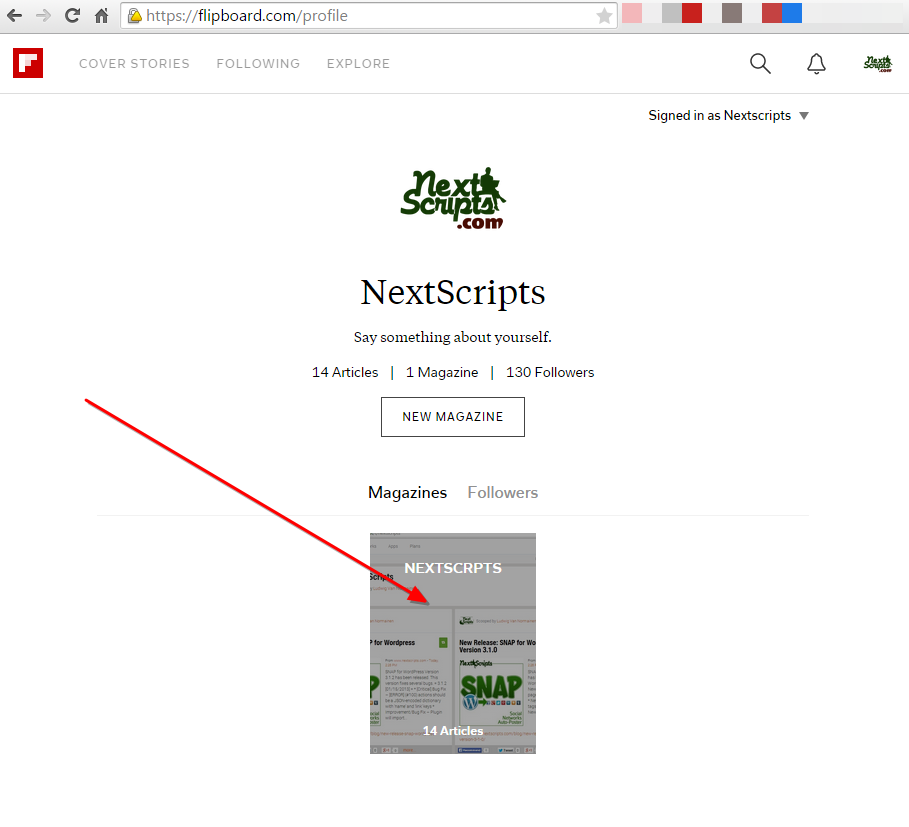
Task: Go to the Explore section
Action: coord(358,64)
